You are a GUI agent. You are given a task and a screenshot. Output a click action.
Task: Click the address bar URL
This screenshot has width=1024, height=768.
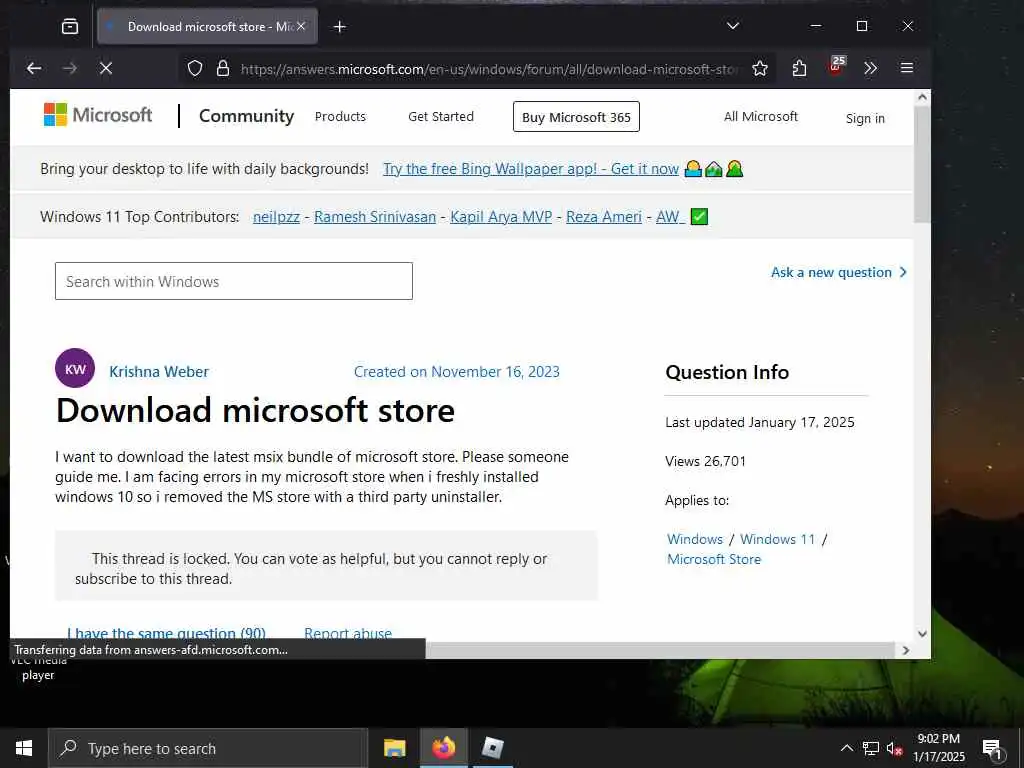[490, 69]
